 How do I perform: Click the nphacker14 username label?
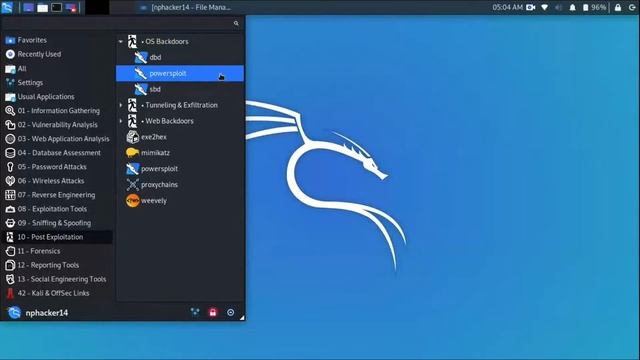click(x=47, y=313)
